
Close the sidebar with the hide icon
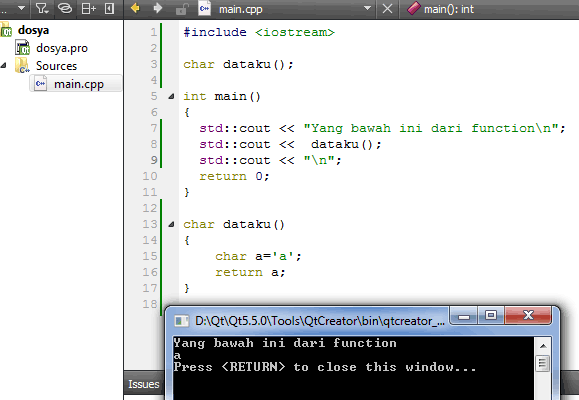(109, 8)
